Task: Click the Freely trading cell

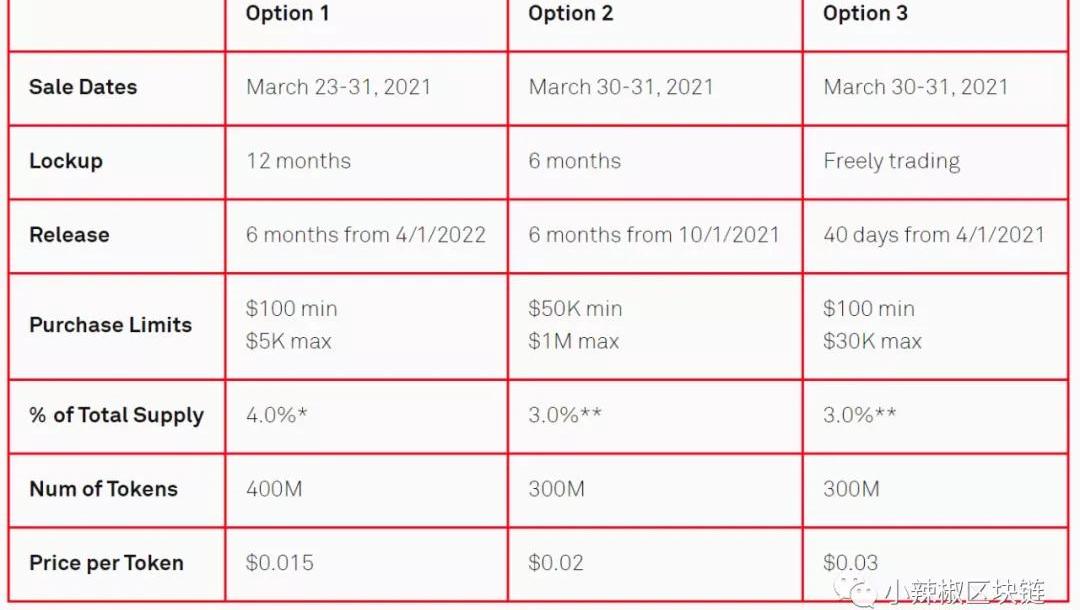Action: [x=891, y=161]
